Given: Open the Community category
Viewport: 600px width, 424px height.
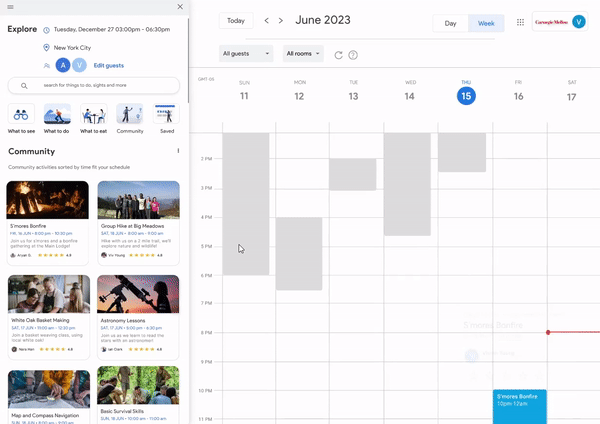Looking at the screenshot, I should pos(130,118).
